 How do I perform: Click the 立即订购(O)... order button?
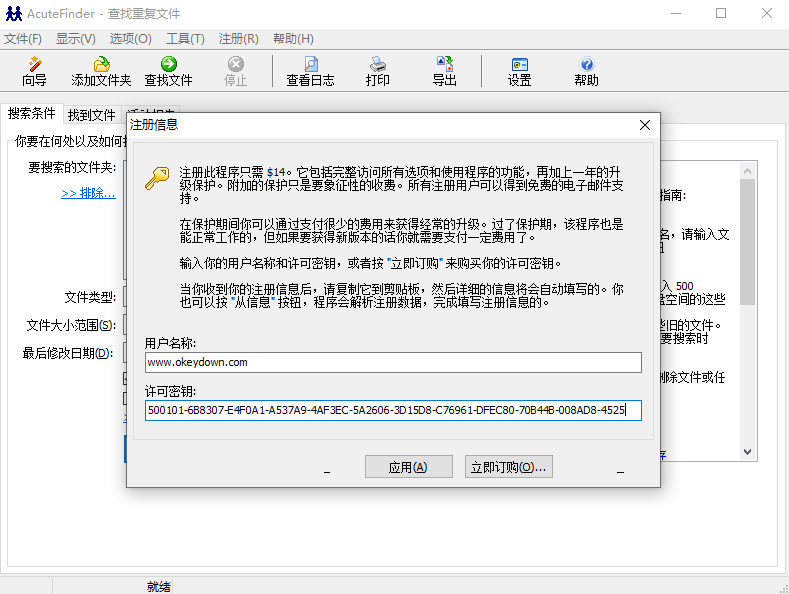509,467
